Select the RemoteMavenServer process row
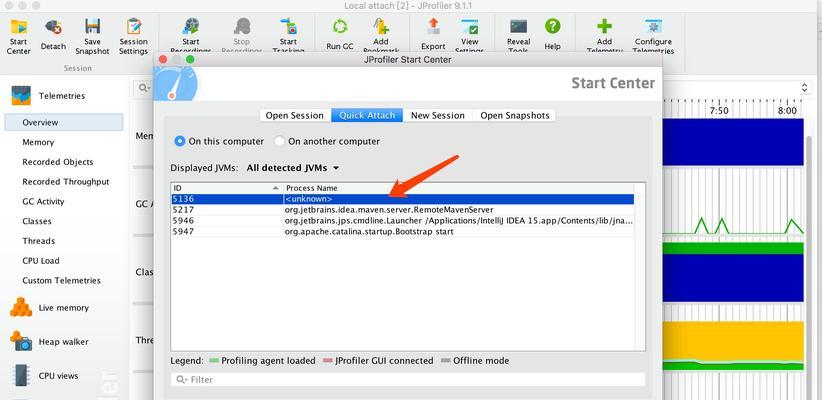This screenshot has height=400, width=822. point(403,210)
